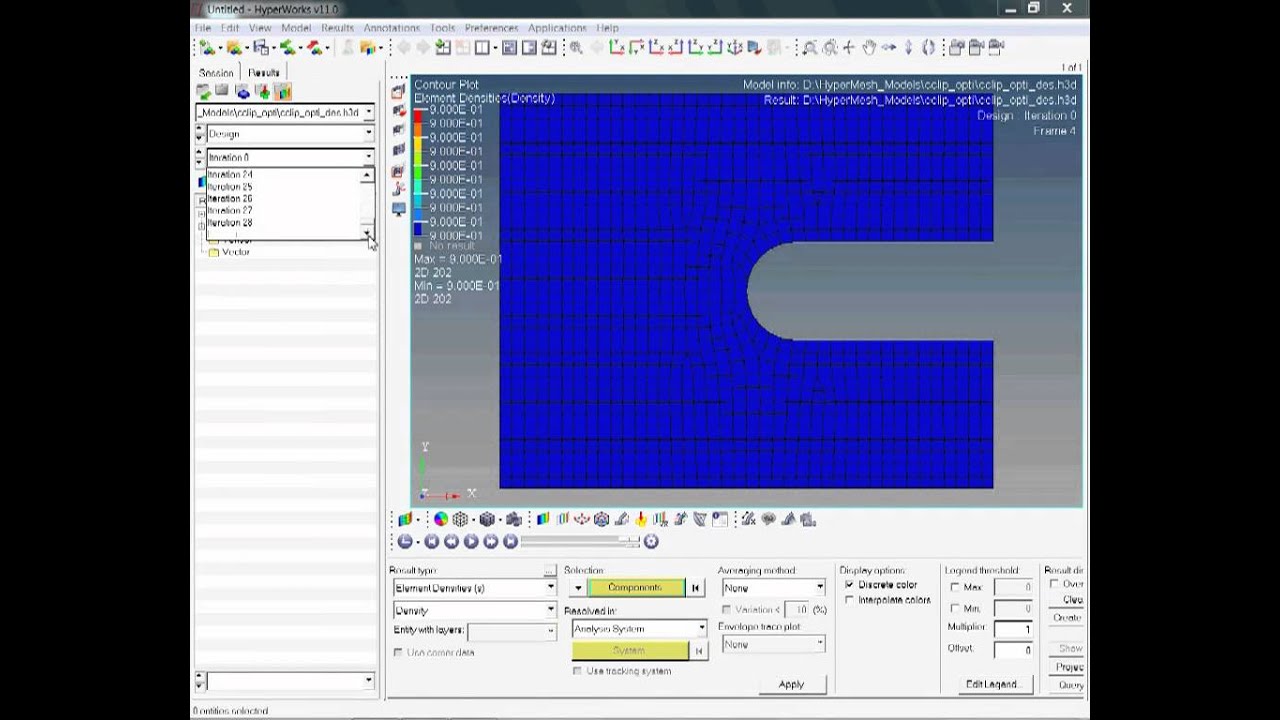Step to the previous animation frame
Viewport: 1280px width, 720px height.
tap(451, 541)
